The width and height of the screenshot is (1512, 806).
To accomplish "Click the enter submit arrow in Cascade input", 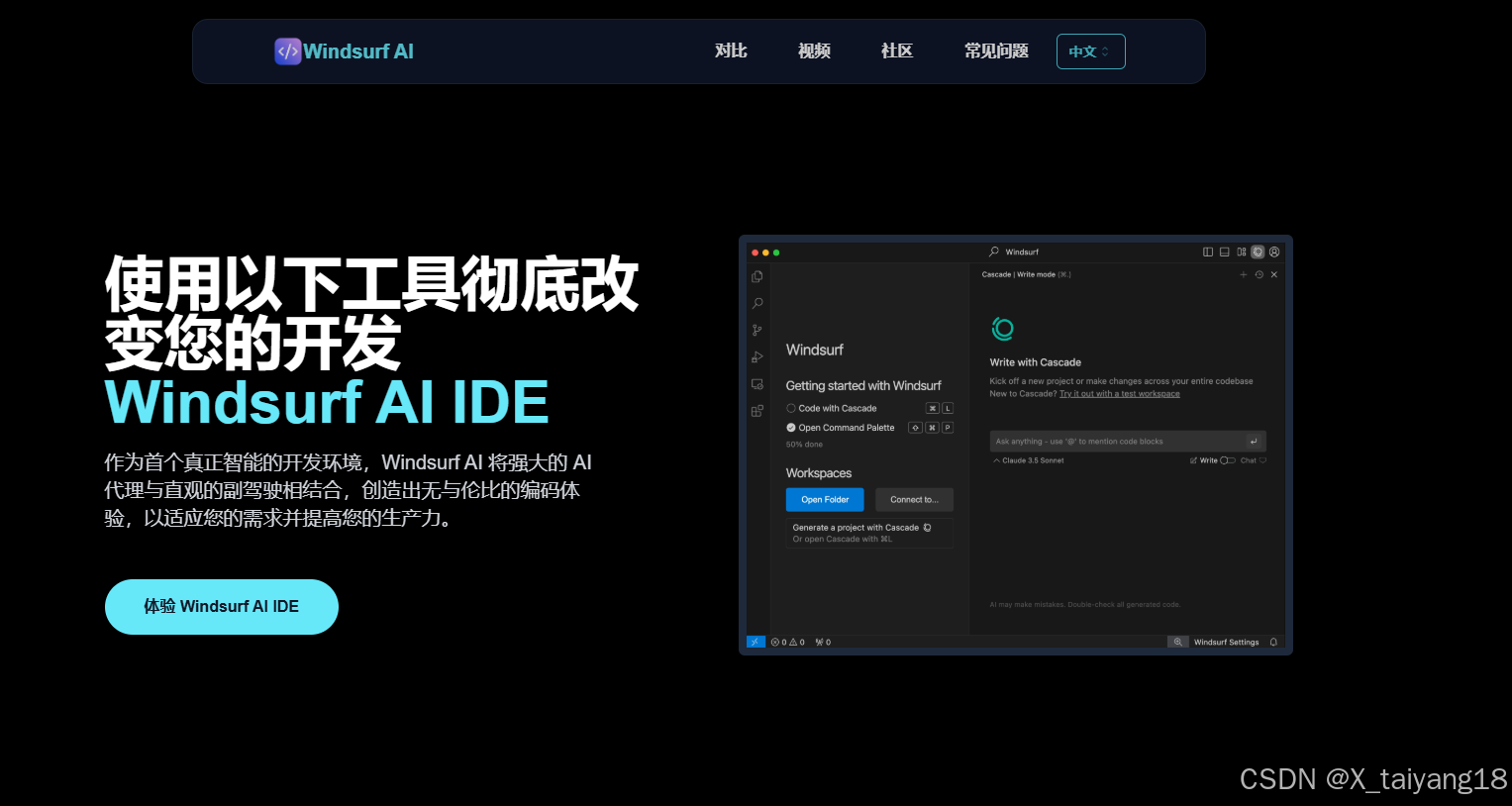I will coord(1255,442).
